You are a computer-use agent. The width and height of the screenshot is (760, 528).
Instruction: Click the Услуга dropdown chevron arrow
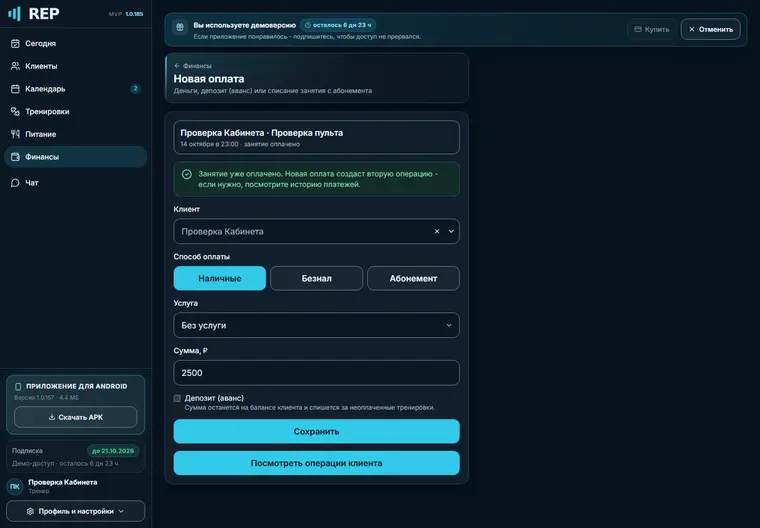click(x=449, y=325)
